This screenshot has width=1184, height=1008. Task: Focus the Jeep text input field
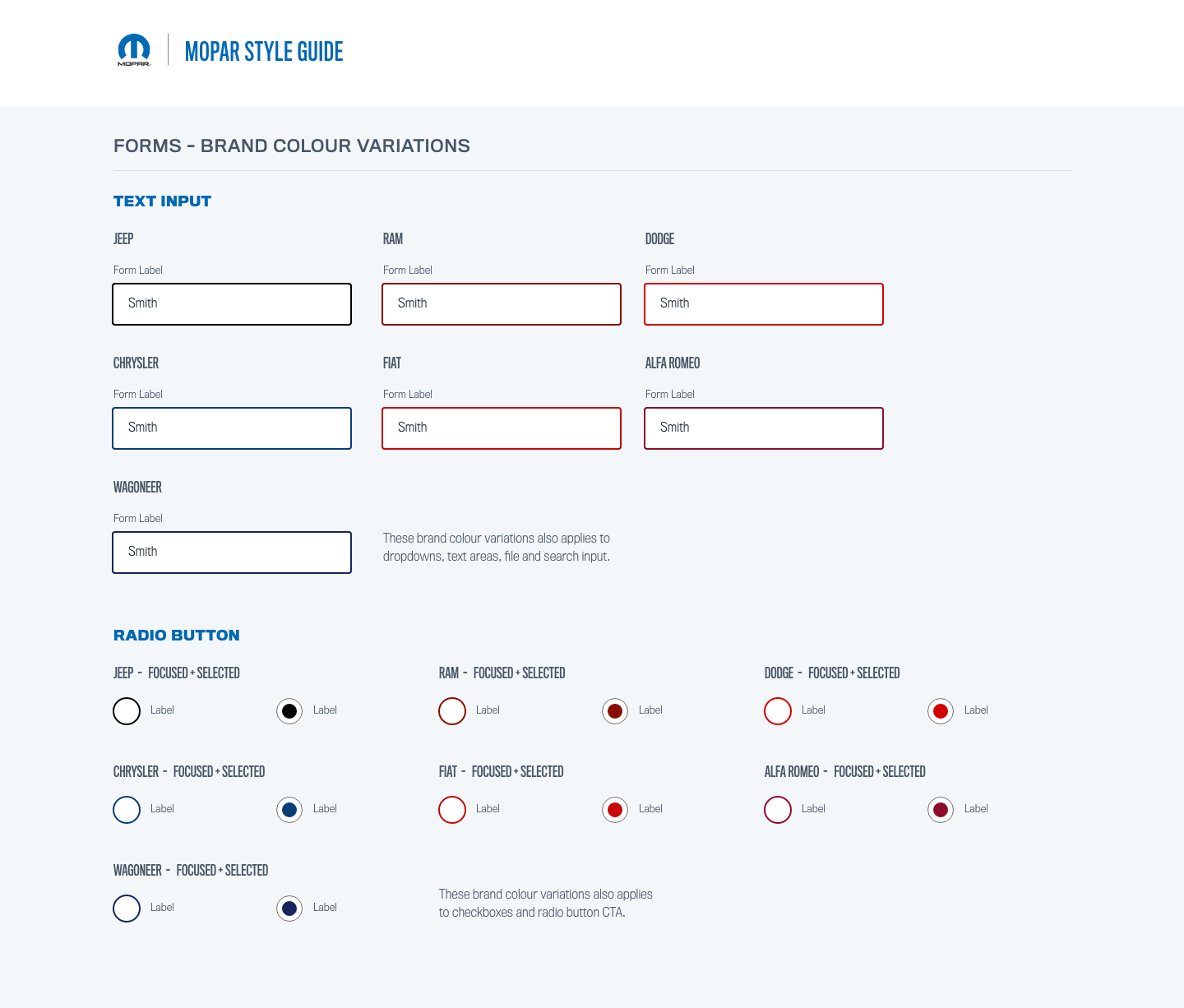pos(232,304)
